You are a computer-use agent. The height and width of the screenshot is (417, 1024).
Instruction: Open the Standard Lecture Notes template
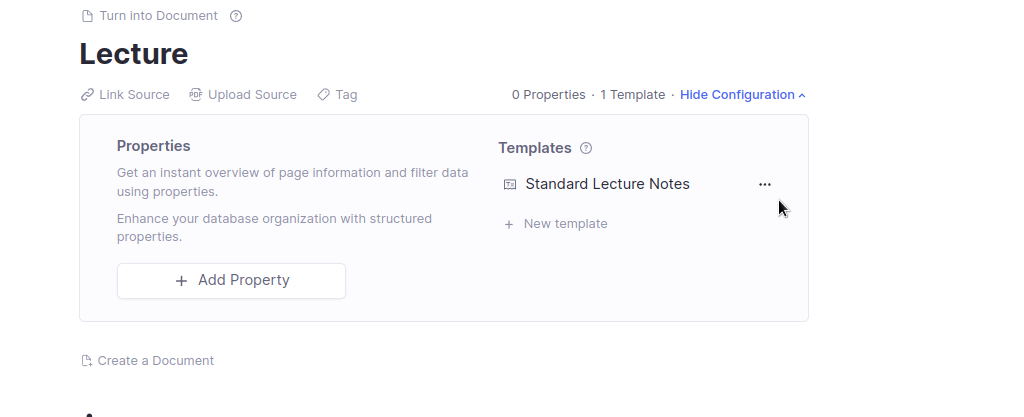coord(607,184)
